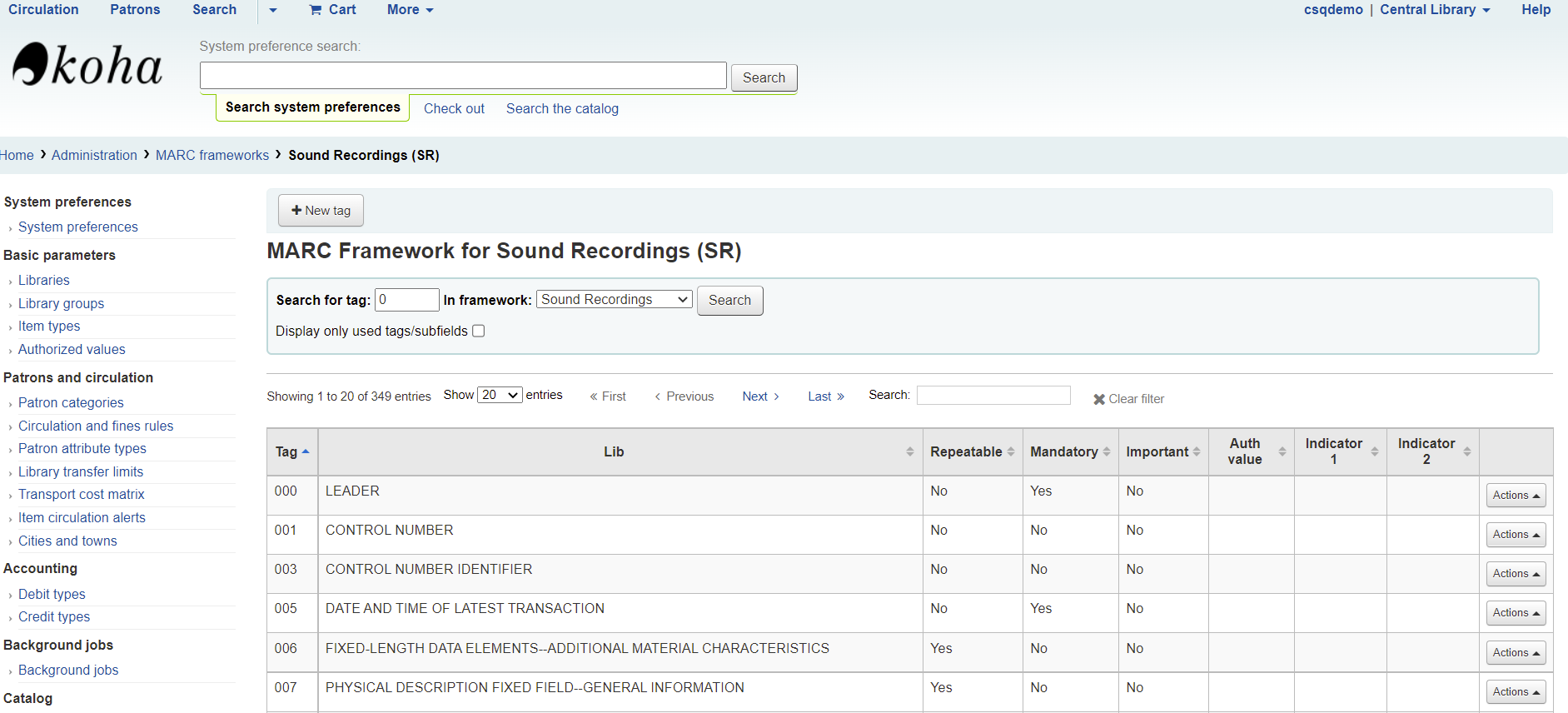The width and height of the screenshot is (1568, 713).
Task: Expand the More menu
Action: [410, 10]
